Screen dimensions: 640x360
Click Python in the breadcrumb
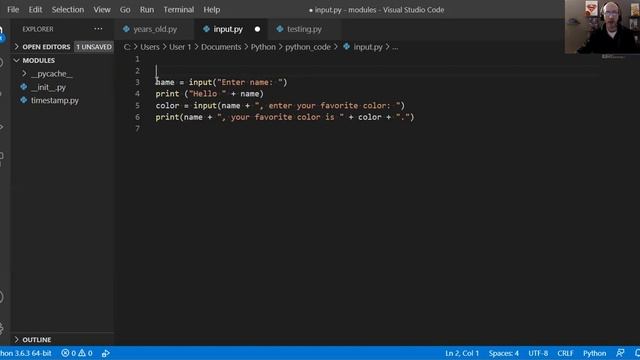[263, 47]
